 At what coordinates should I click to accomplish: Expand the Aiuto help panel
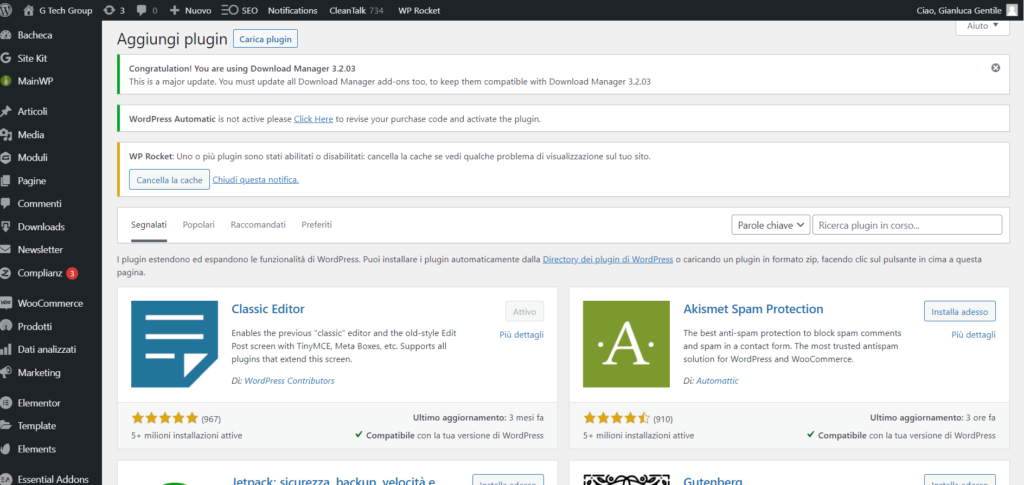982,26
